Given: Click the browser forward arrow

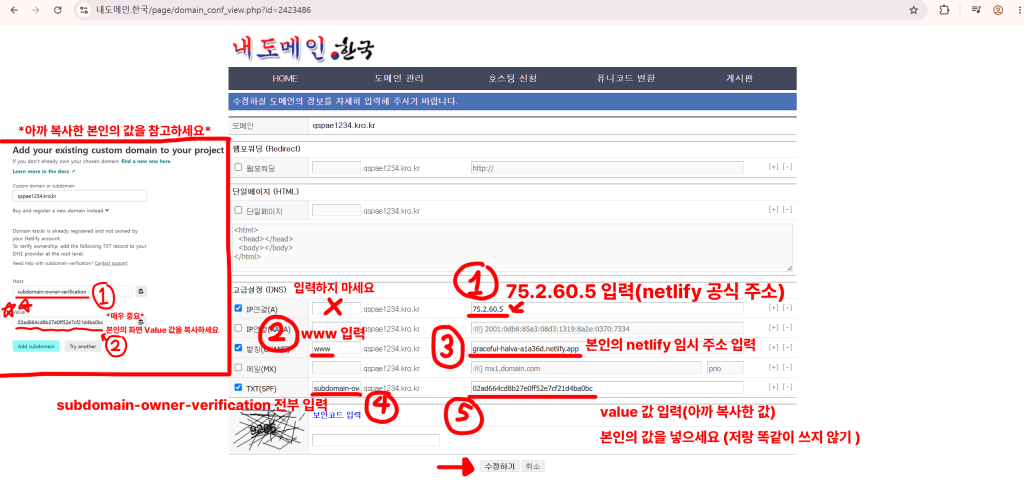Looking at the screenshot, I should tap(36, 10).
